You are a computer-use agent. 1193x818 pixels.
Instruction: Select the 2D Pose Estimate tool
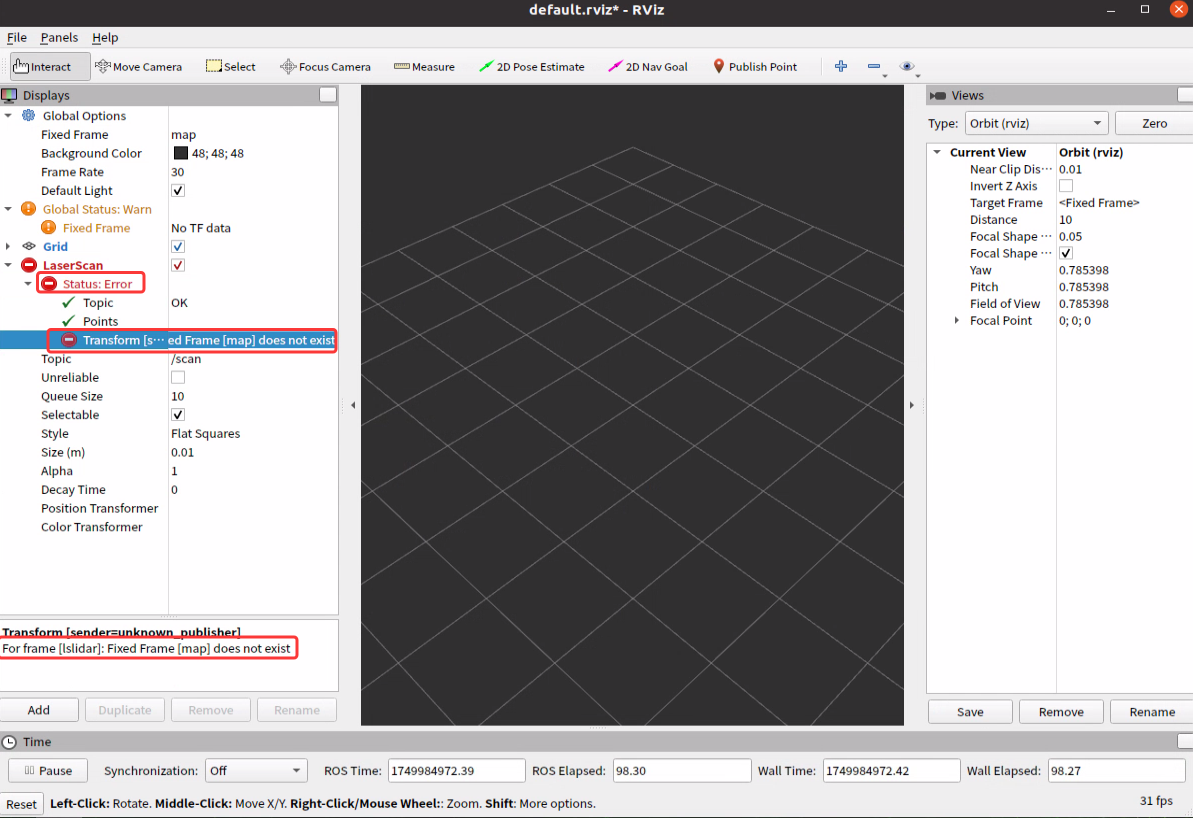(x=533, y=66)
